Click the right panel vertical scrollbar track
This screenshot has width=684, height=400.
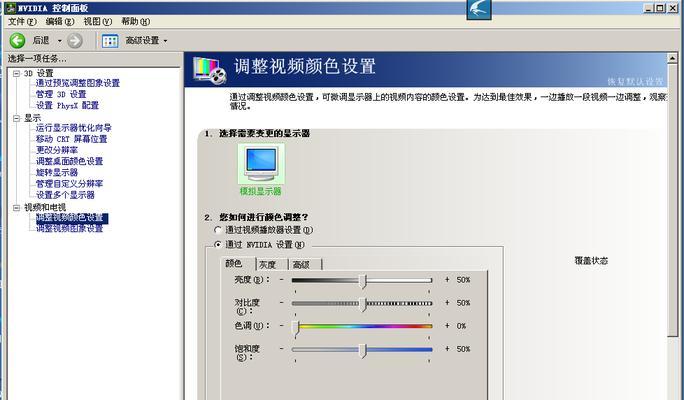pos(672,366)
